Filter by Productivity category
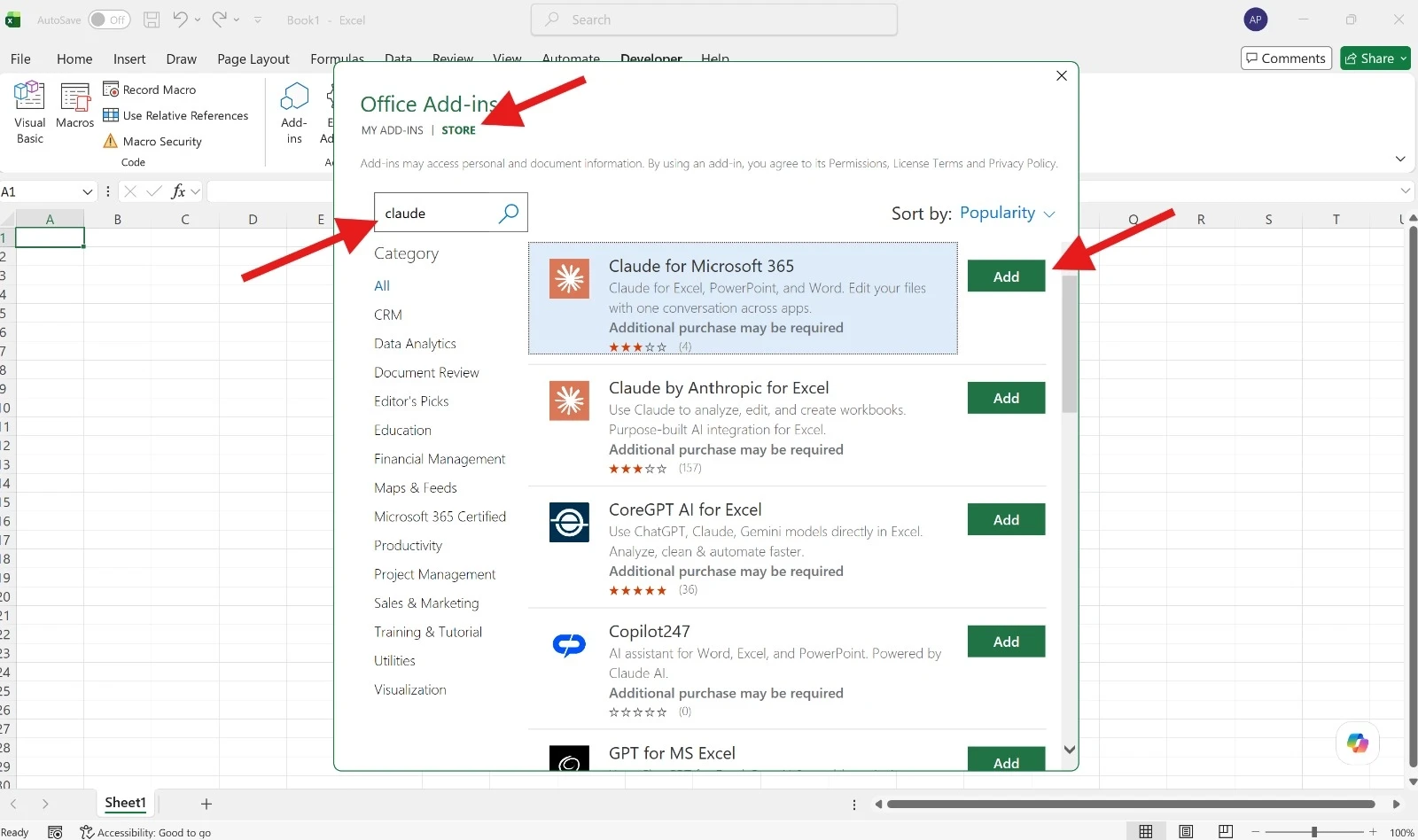Viewport: 1418px width, 840px height. click(x=408, y=546)
